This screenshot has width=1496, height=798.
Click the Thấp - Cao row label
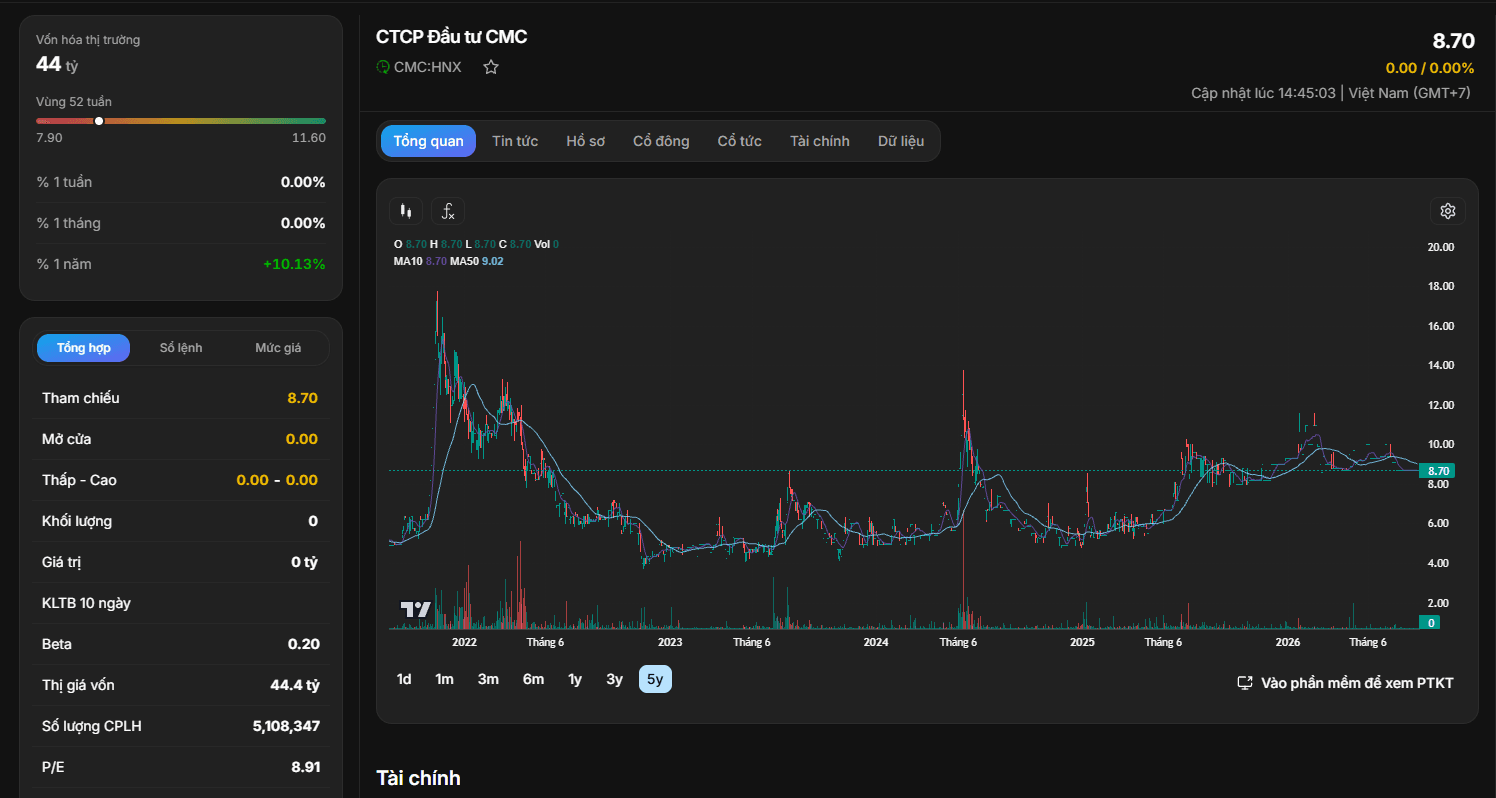click(79, 480)
